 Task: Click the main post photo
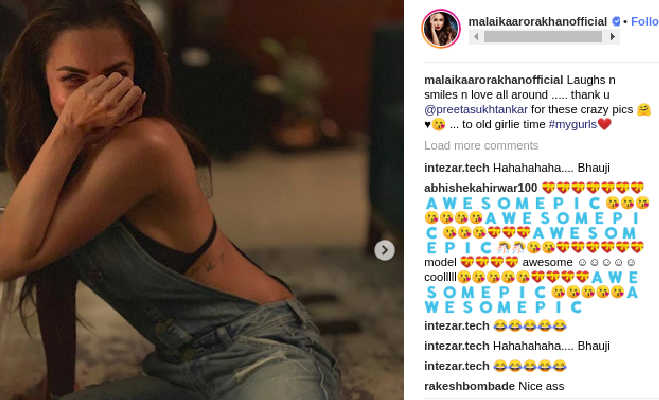[202, 200]
